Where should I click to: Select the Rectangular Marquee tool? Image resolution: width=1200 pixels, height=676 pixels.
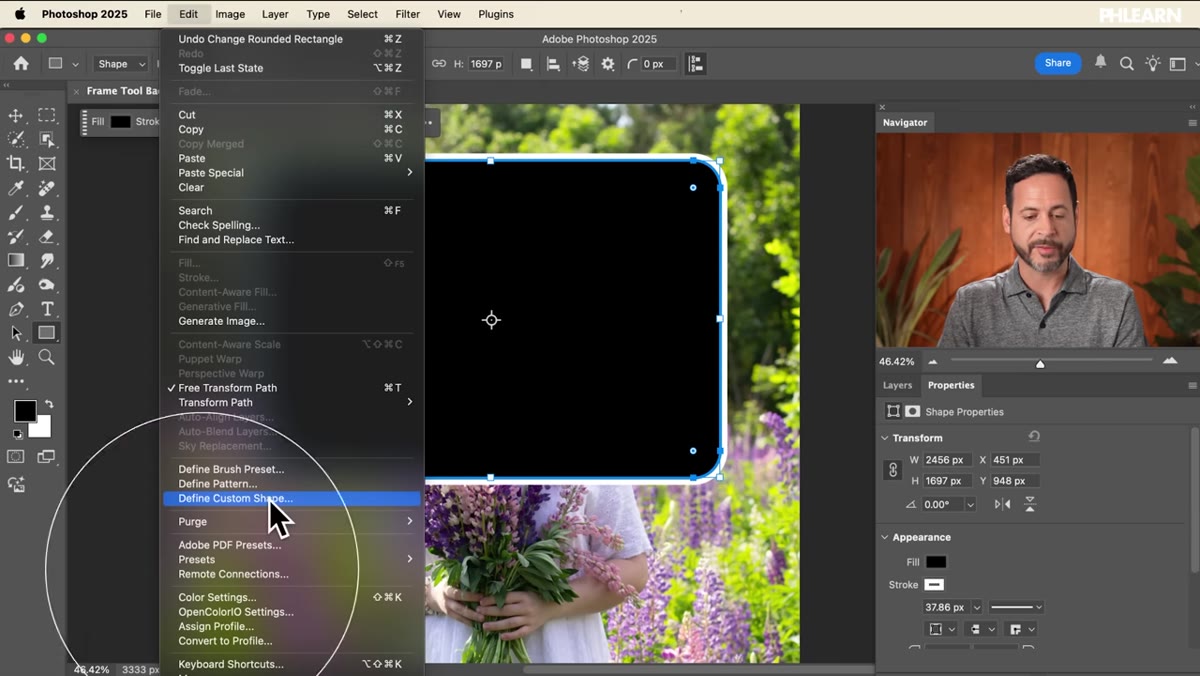pyautogui.click(x=46, y=116)
